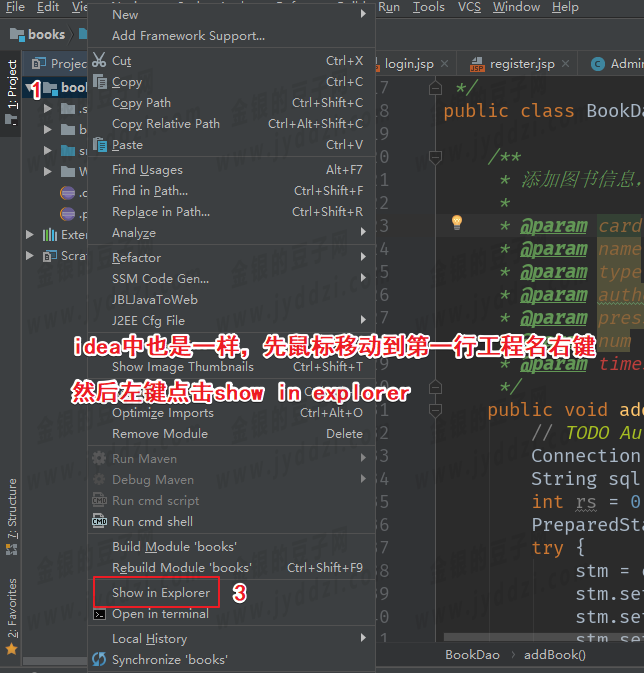Click the Run Maven gear icon
The image size is (644, 673).
pyautogui.click(x=99, y=458)
